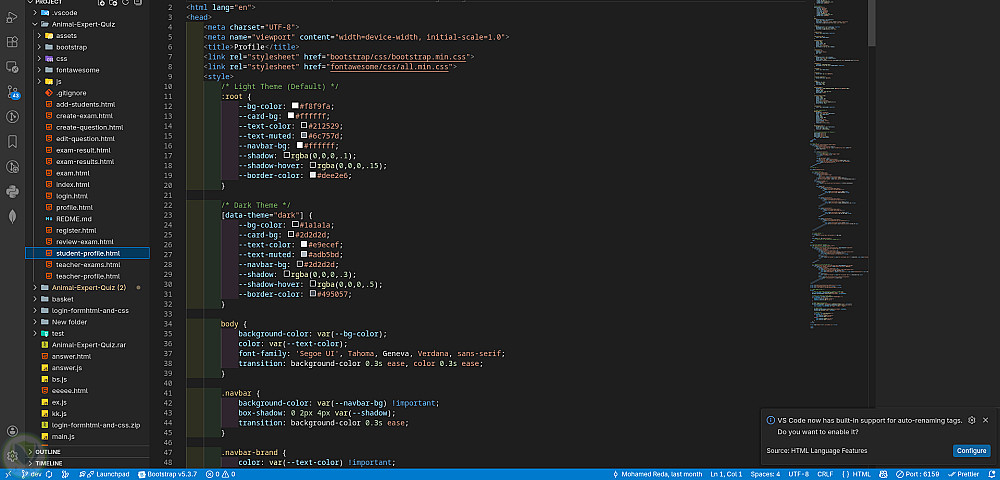Image resolution: width=1000 pixels, height=480 pixels.
Task: Change HTML language mode
Action: click(856, 474)
